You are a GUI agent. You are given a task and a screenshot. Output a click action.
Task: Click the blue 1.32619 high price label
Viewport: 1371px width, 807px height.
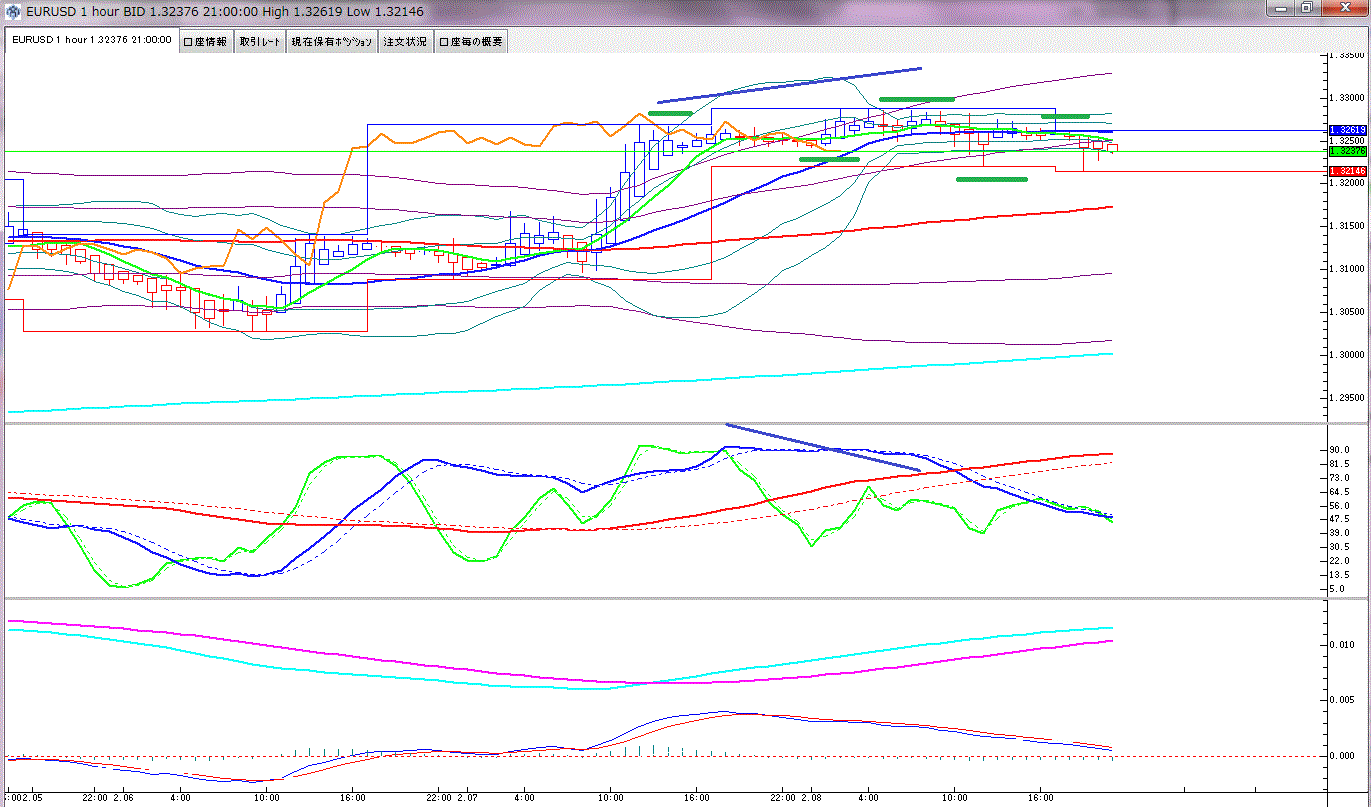point(1348,130)
